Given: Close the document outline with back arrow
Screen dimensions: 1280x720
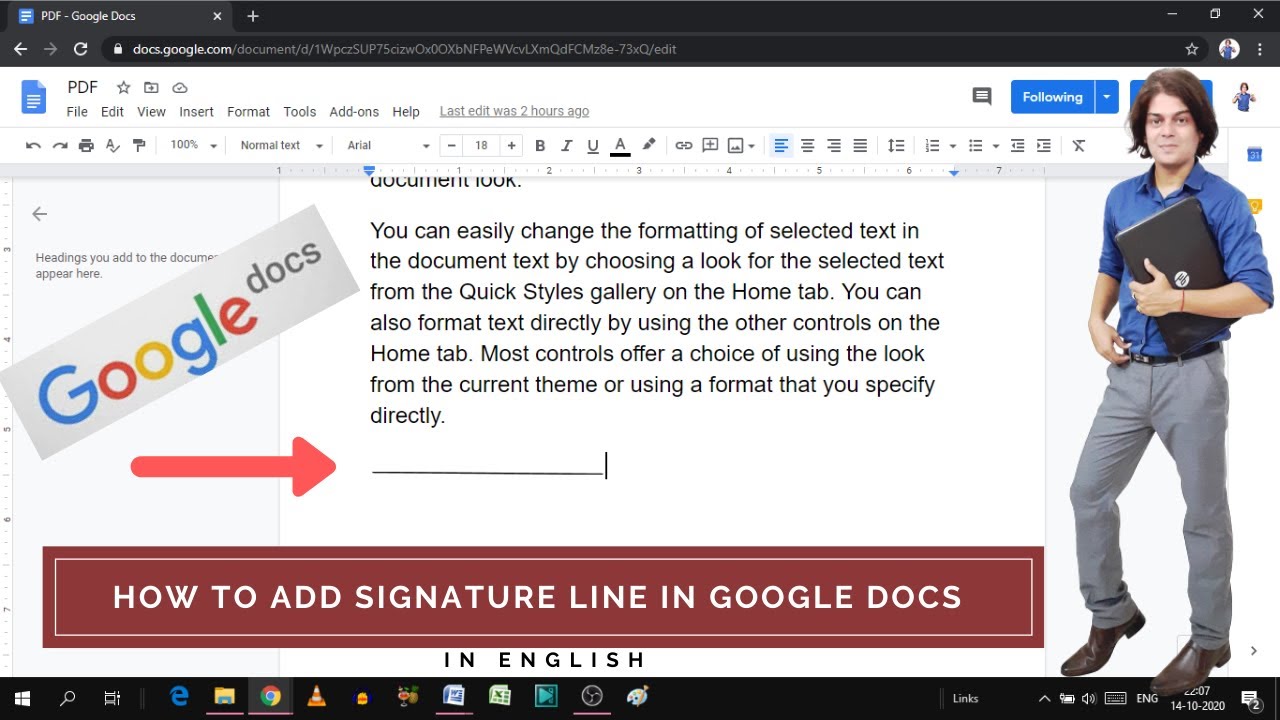Looking at the screenshot, I should [x=39, y=214].
